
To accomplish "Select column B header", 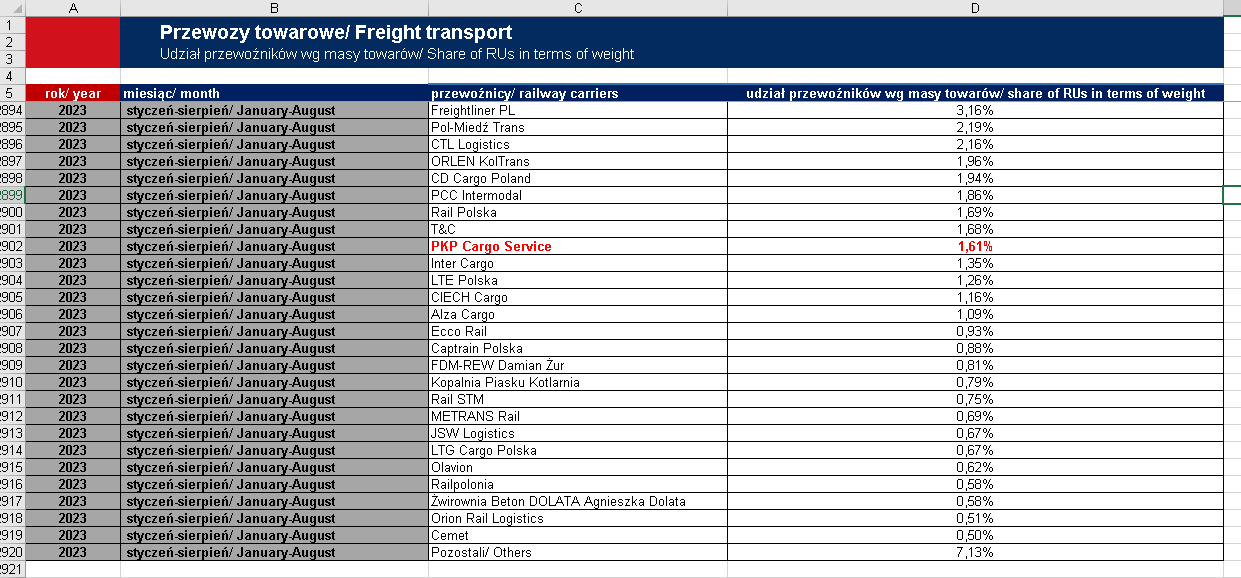I will tap(274, 8).
